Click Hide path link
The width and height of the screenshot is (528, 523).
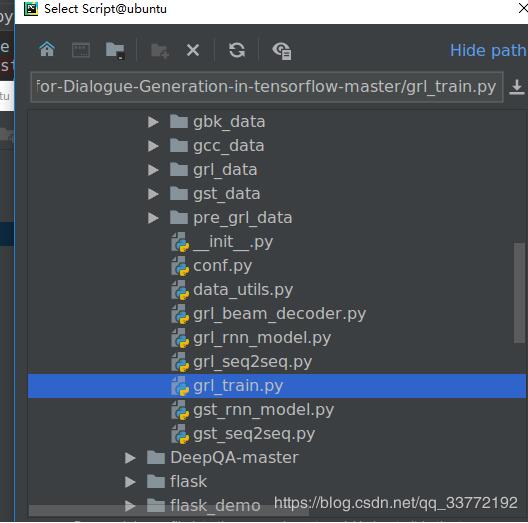tap(489, 51)
